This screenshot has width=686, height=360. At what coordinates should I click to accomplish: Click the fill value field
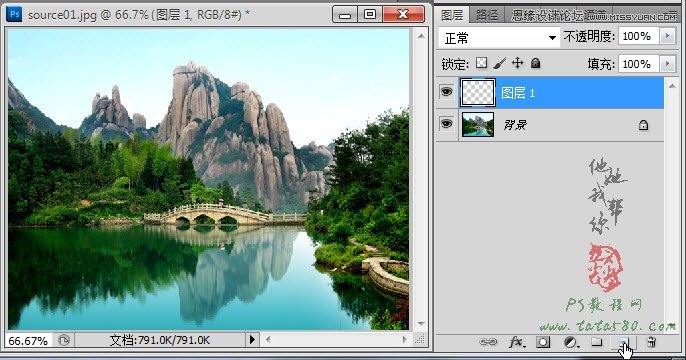tap(638, 64)
